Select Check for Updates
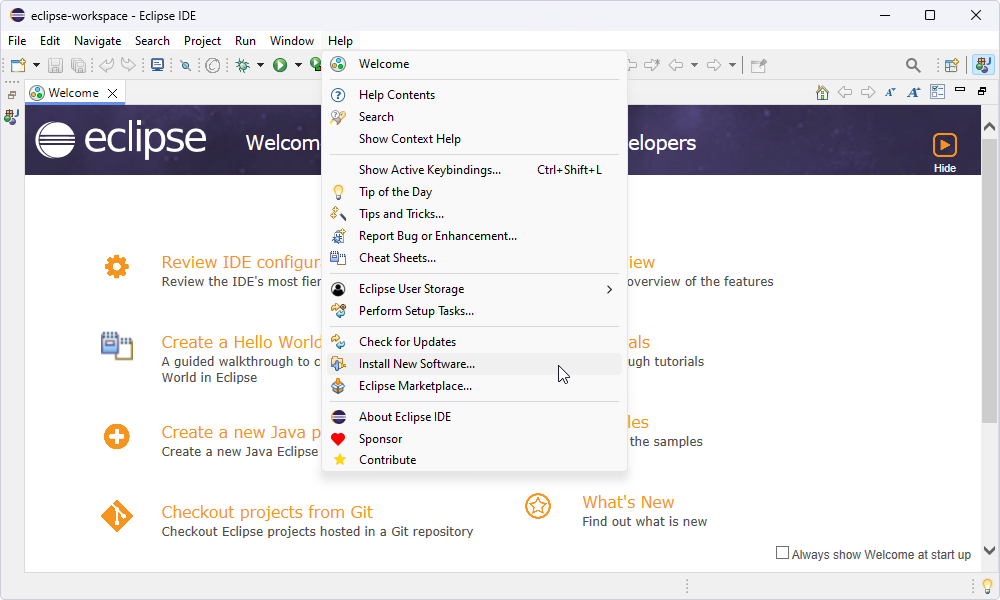The image size is (1000, 600). pyautogui.click(x=474, y=342)
